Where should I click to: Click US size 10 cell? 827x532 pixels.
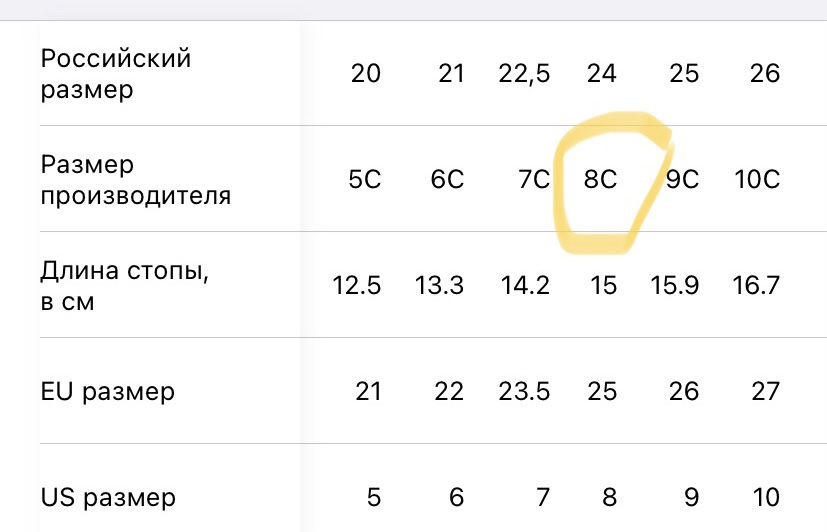(766, 497)
